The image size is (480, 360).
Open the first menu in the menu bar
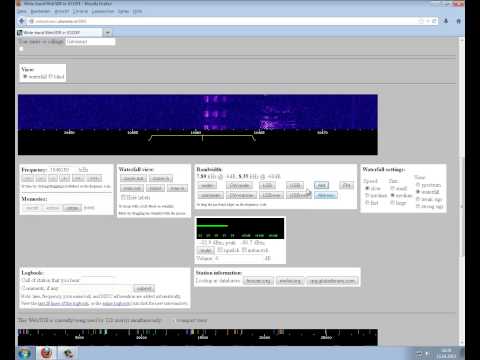click(x=22, y=11)
